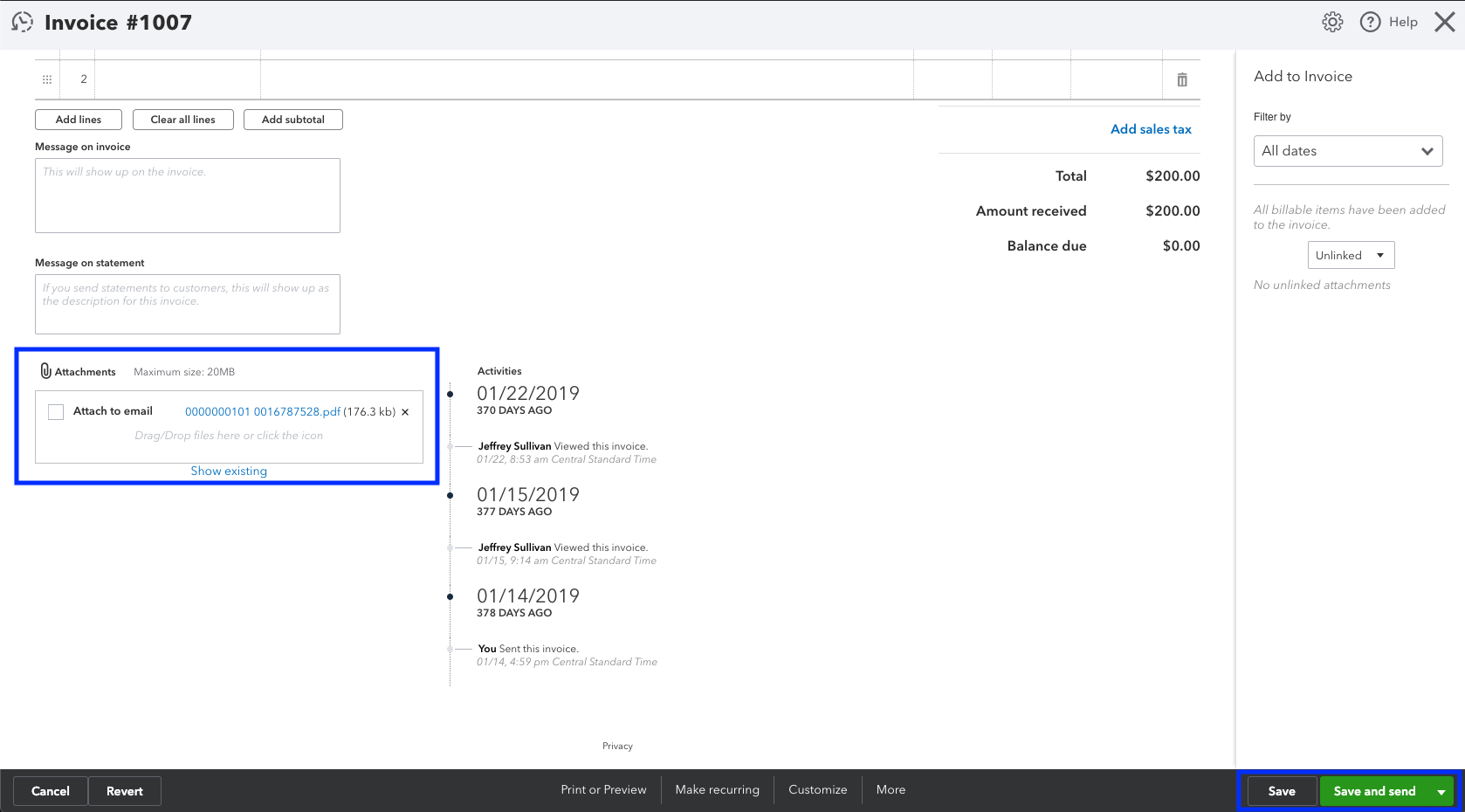Open the attached PDF file link
The image size is (1465, 812).
coord(263,411)
